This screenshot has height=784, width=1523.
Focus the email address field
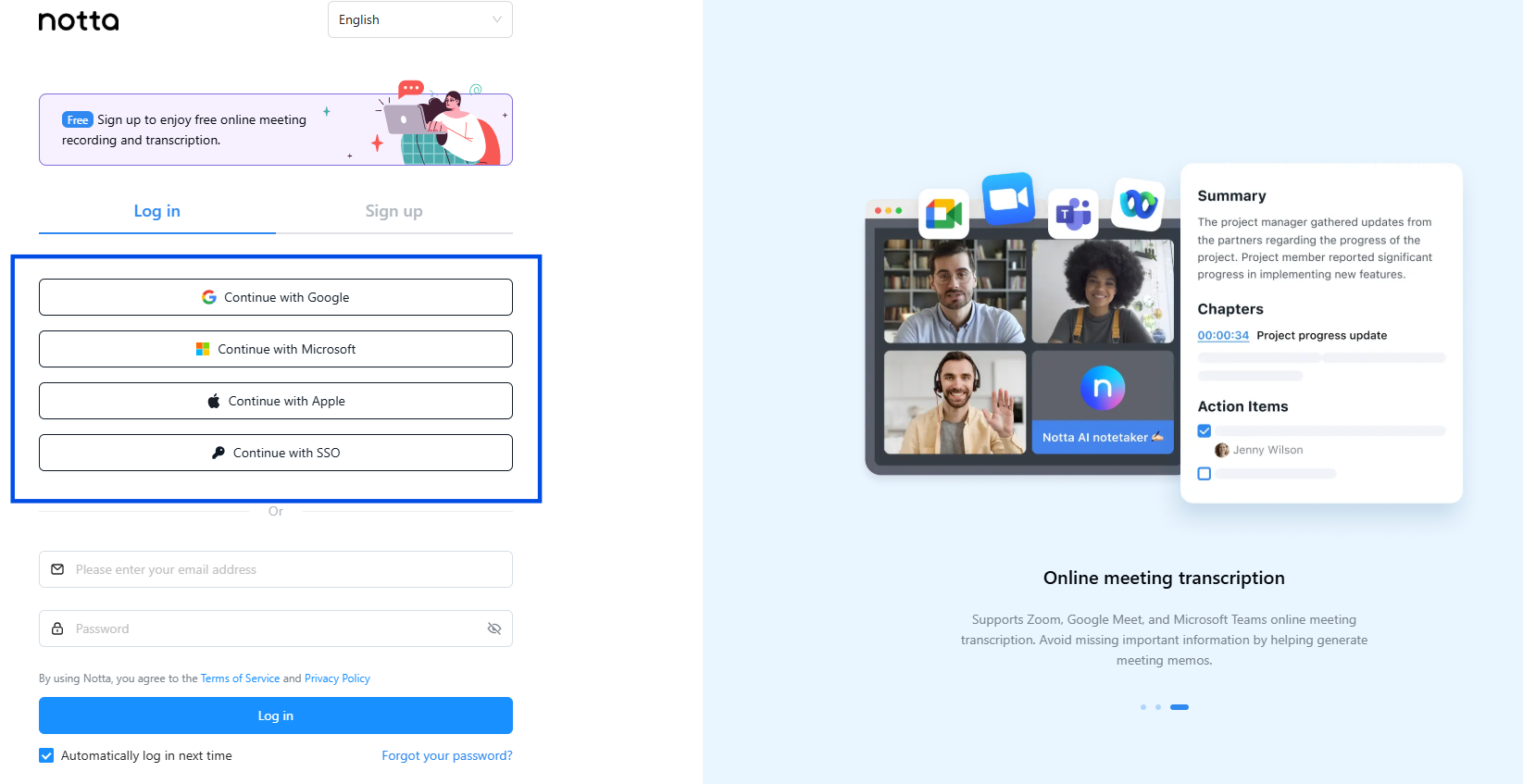click(276, 569)
